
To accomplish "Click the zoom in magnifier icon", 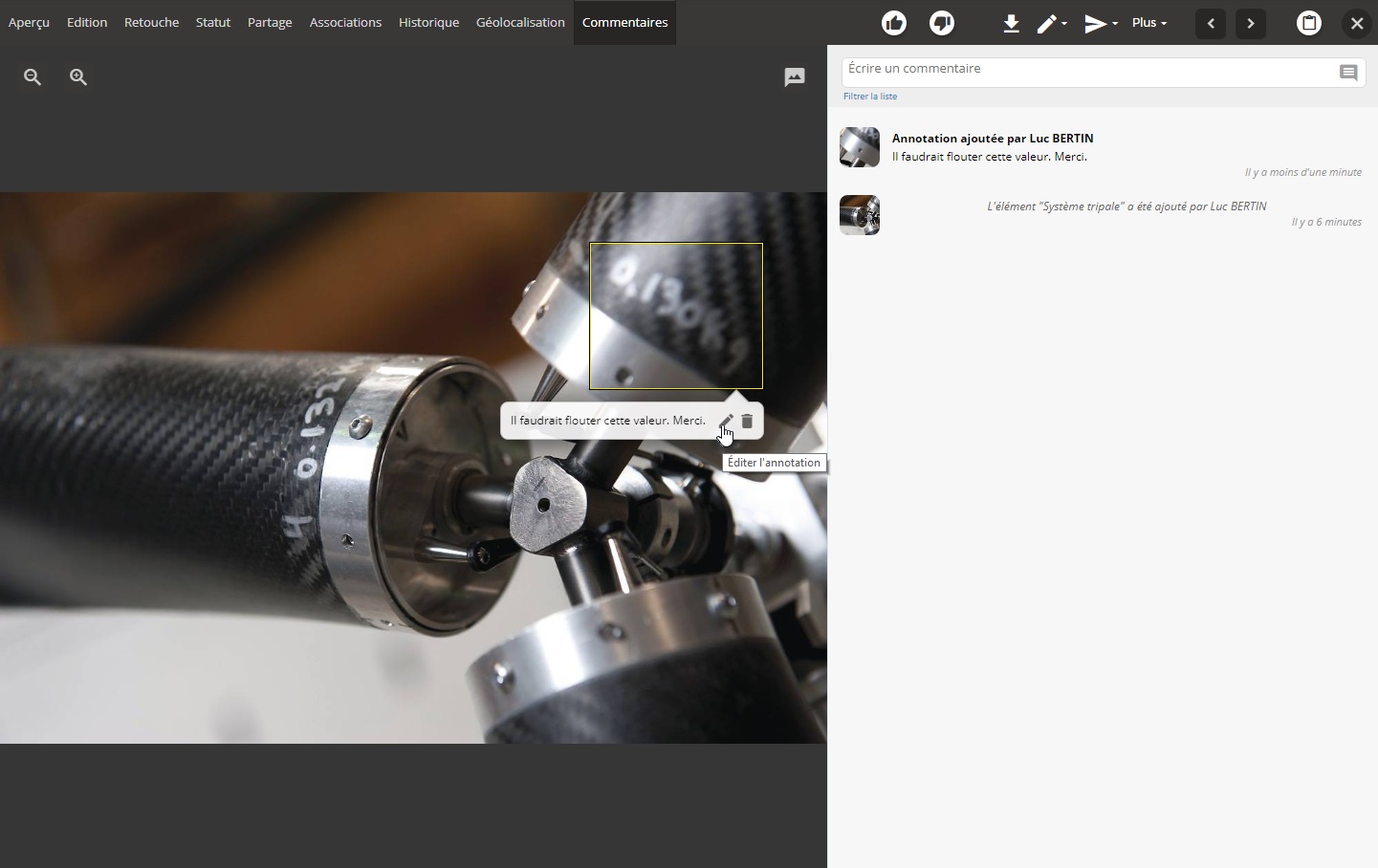I will (78, 77).
